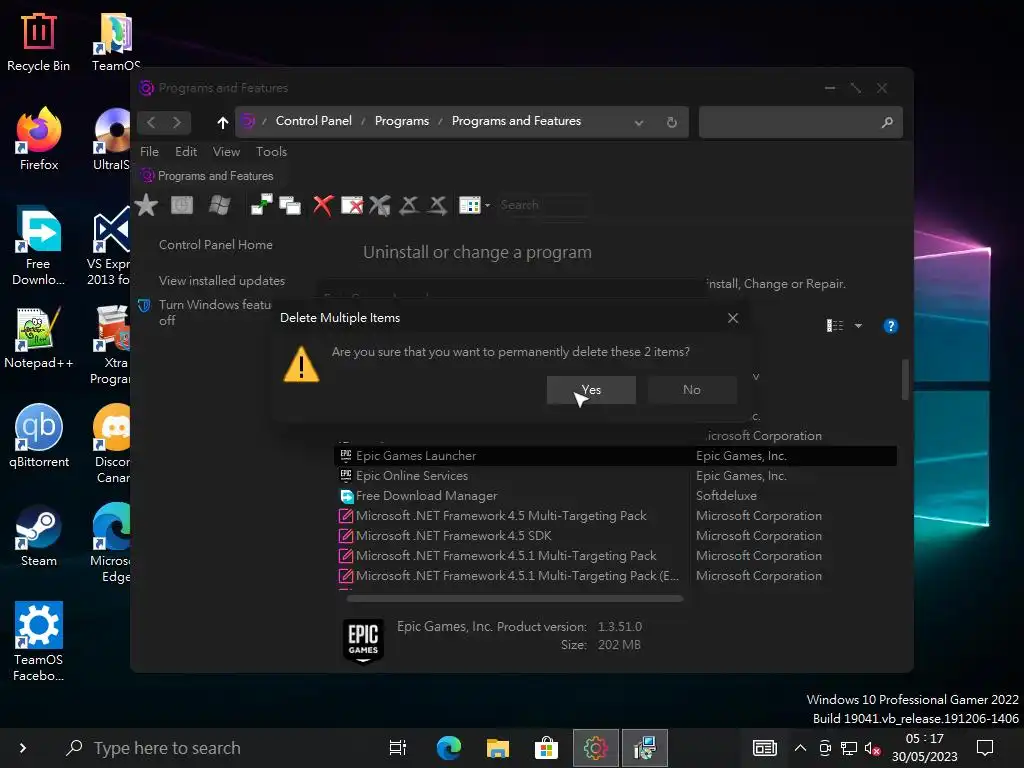
Task: Expand the views layout dropdown arrow
Action: click(487, 206)
